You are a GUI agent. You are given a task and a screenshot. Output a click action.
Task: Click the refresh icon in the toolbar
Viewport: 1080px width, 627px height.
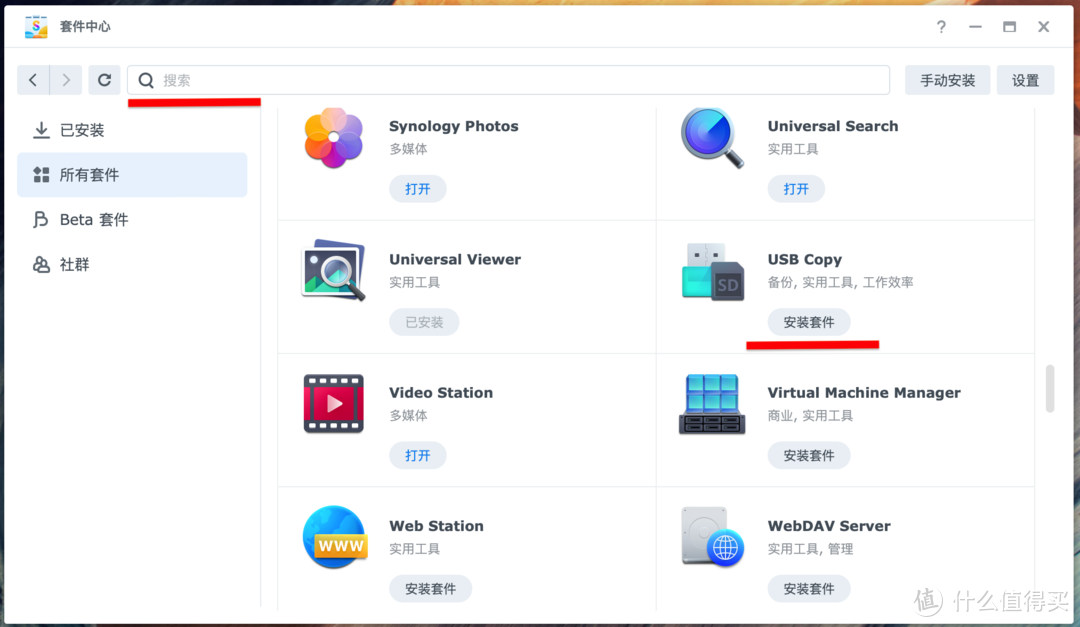point(104,80)
